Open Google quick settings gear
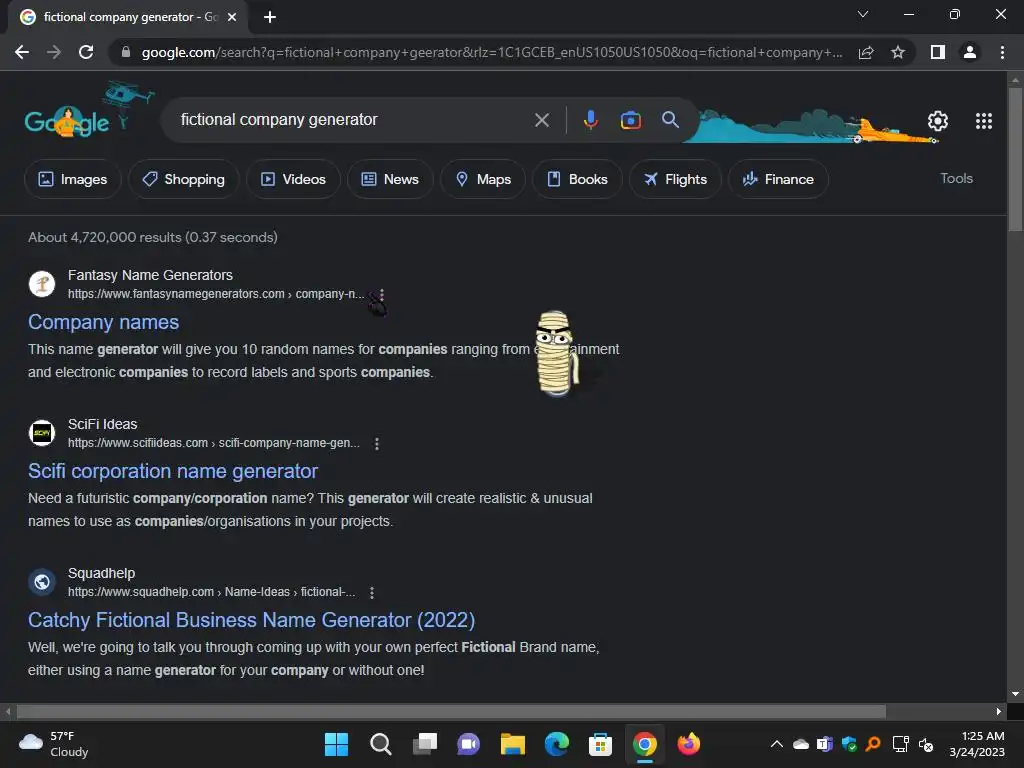The width and height of the screenshot is (1024, 768). [938, 121]
